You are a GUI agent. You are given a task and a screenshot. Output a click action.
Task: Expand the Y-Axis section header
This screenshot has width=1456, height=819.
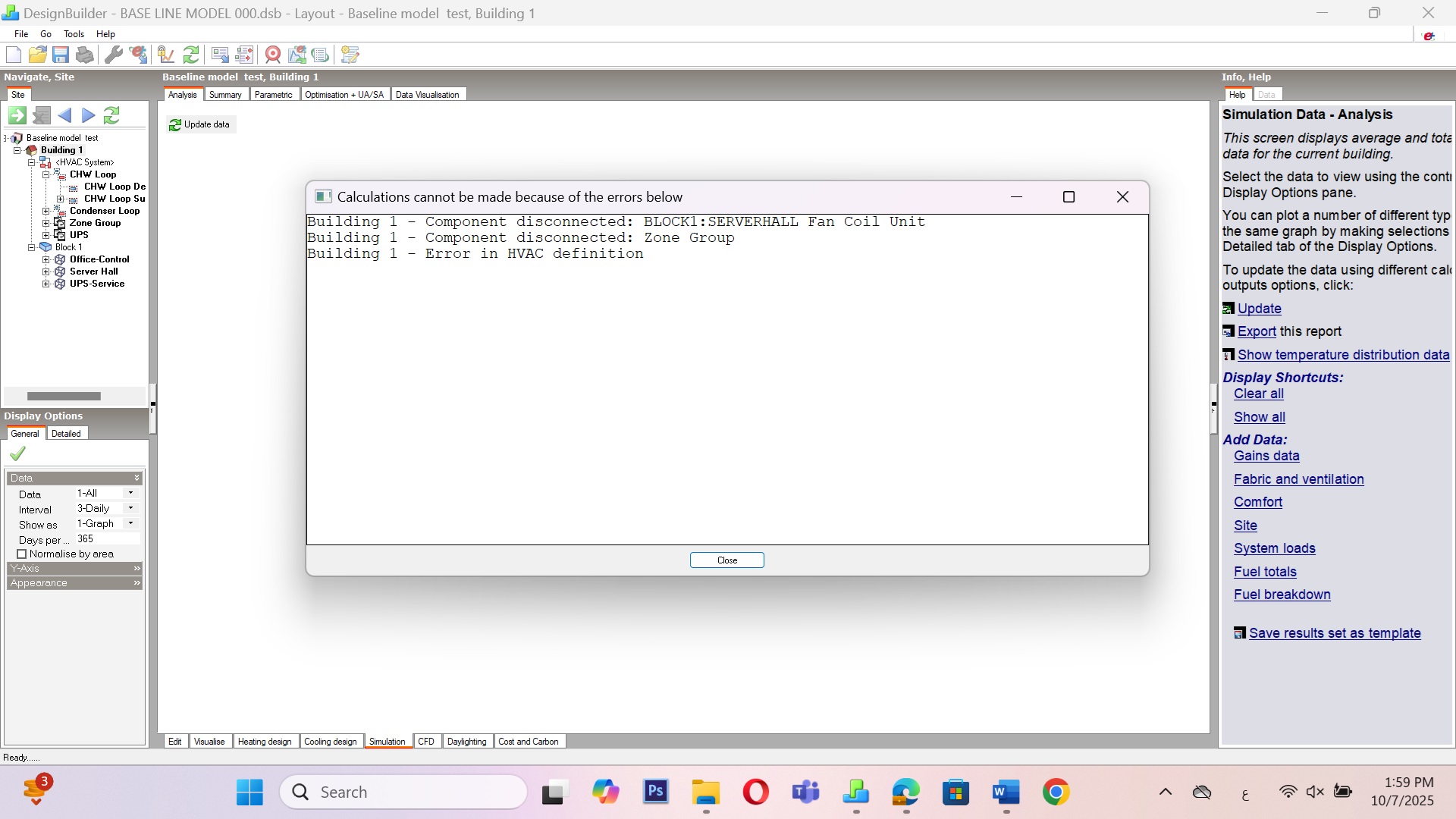(x=74, y=569)
